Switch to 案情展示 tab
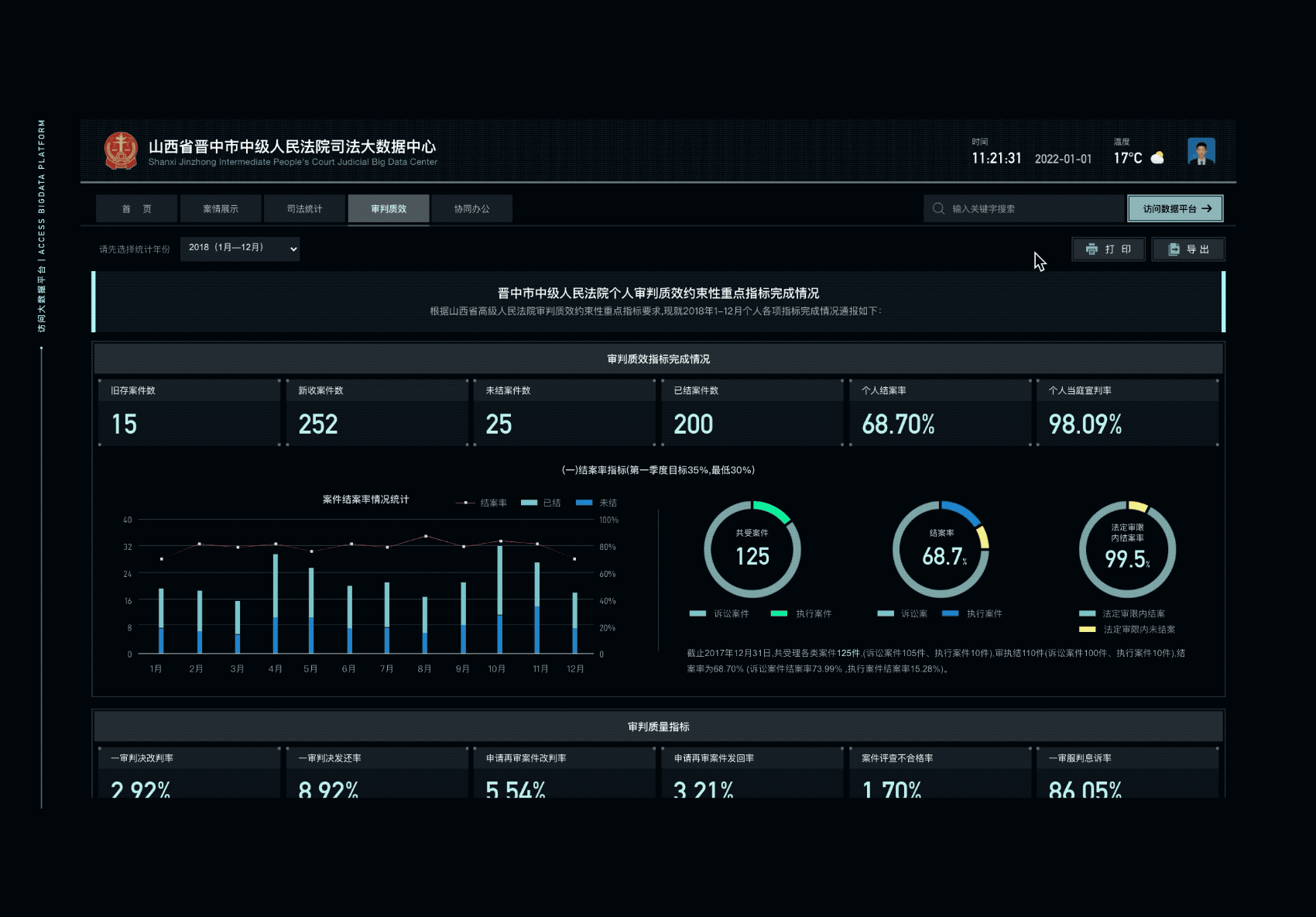This screenshot has width=1316, height=917. 221,209
